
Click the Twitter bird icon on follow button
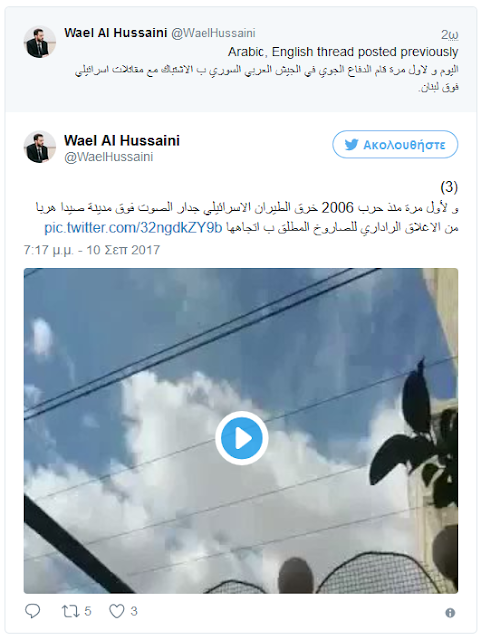point(351,144)
